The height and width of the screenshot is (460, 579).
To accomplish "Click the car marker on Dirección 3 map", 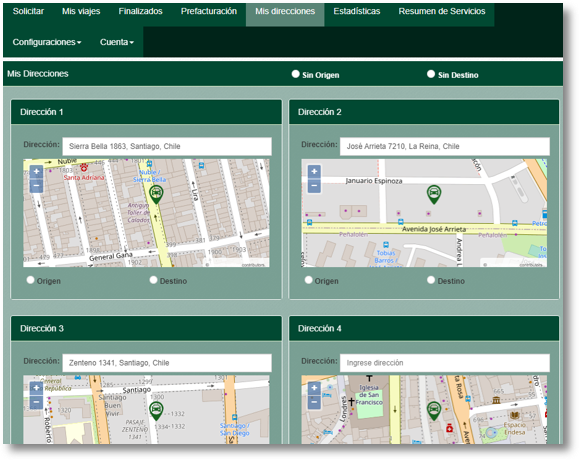I will point(156,411).
